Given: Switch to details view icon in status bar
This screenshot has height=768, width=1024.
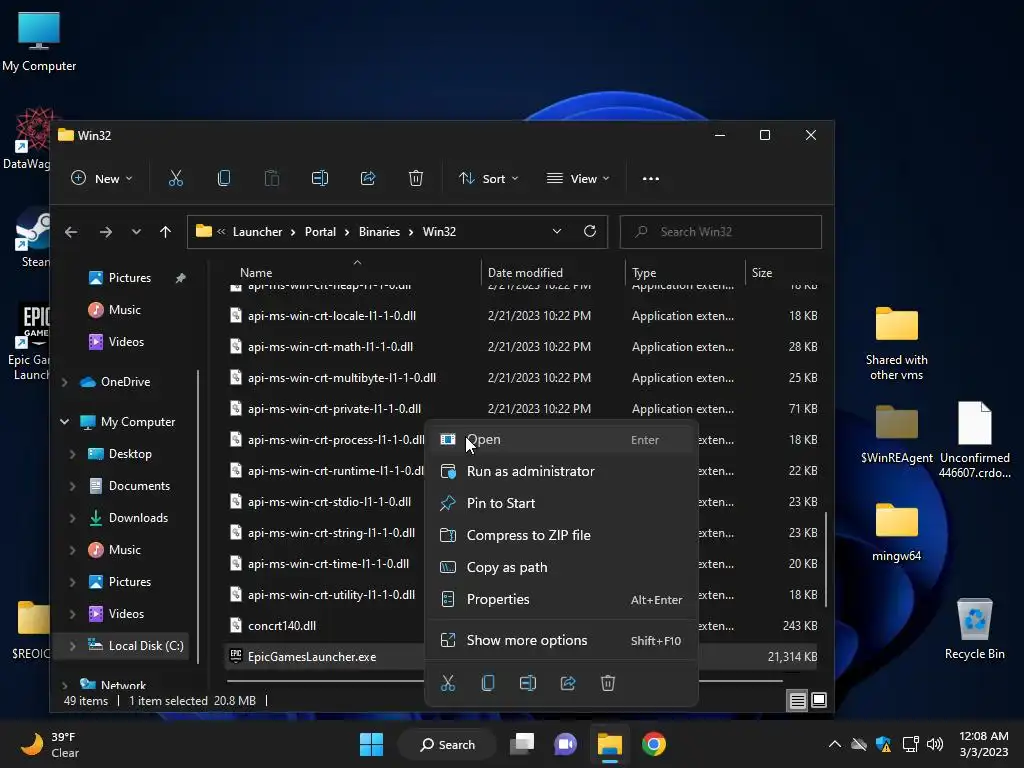Looking at the screenshot, I should coord(797,701).
